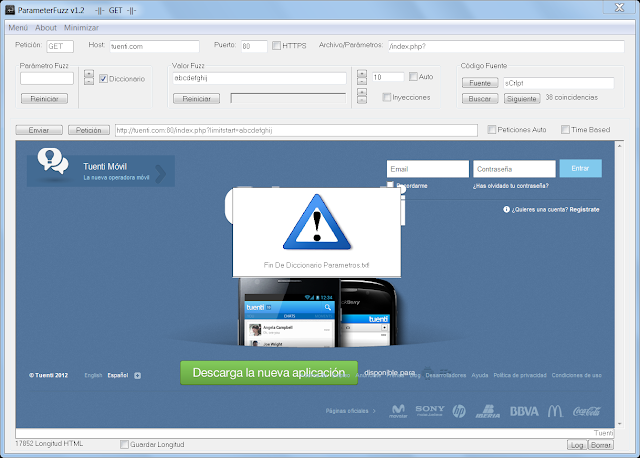Viewport: 640px width, 458px height.
Task: Click the Borrar button
Action: tap(600, 445)
